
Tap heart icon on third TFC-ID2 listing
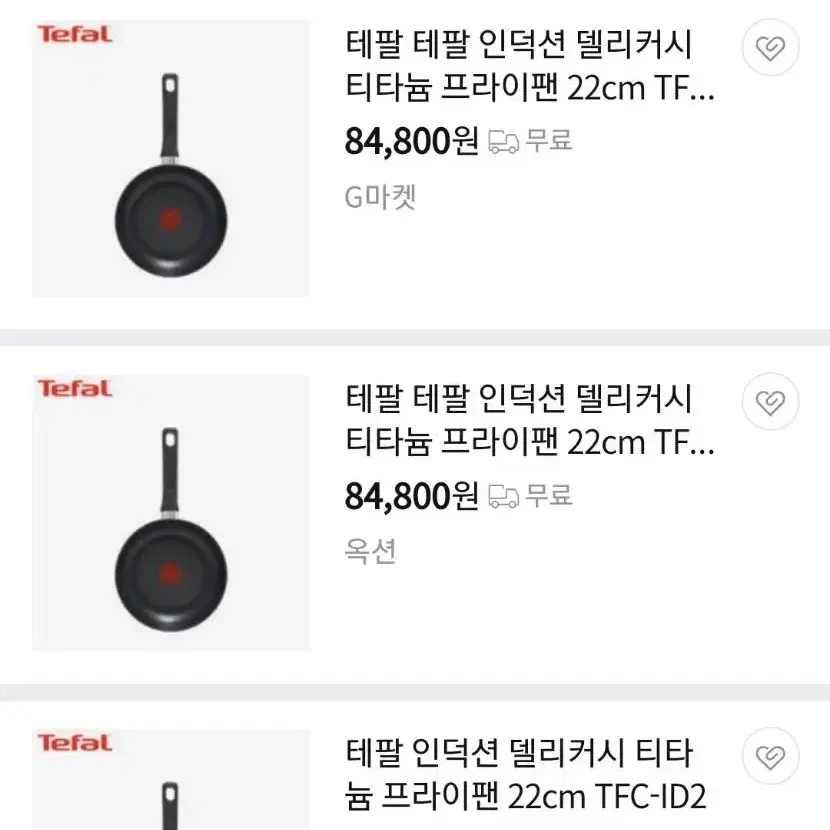[x=770, y=756]
